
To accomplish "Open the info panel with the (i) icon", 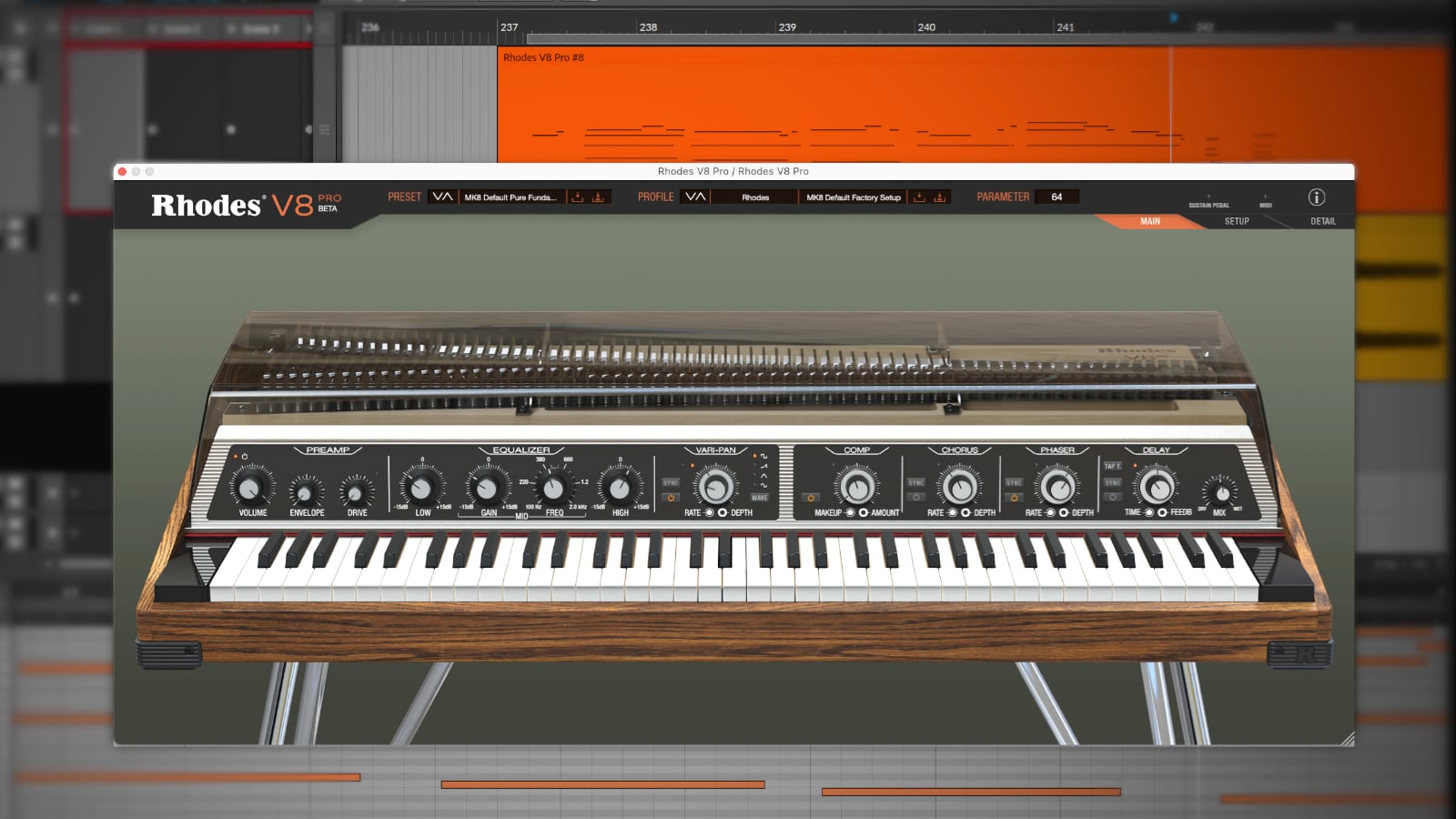I will [x=1319, y=197].
